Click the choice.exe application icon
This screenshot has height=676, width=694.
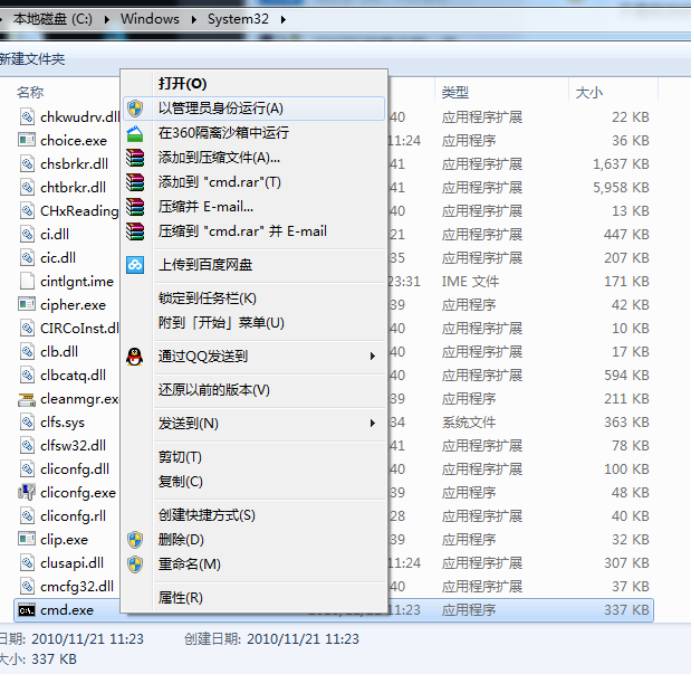(x=26, y=140)
